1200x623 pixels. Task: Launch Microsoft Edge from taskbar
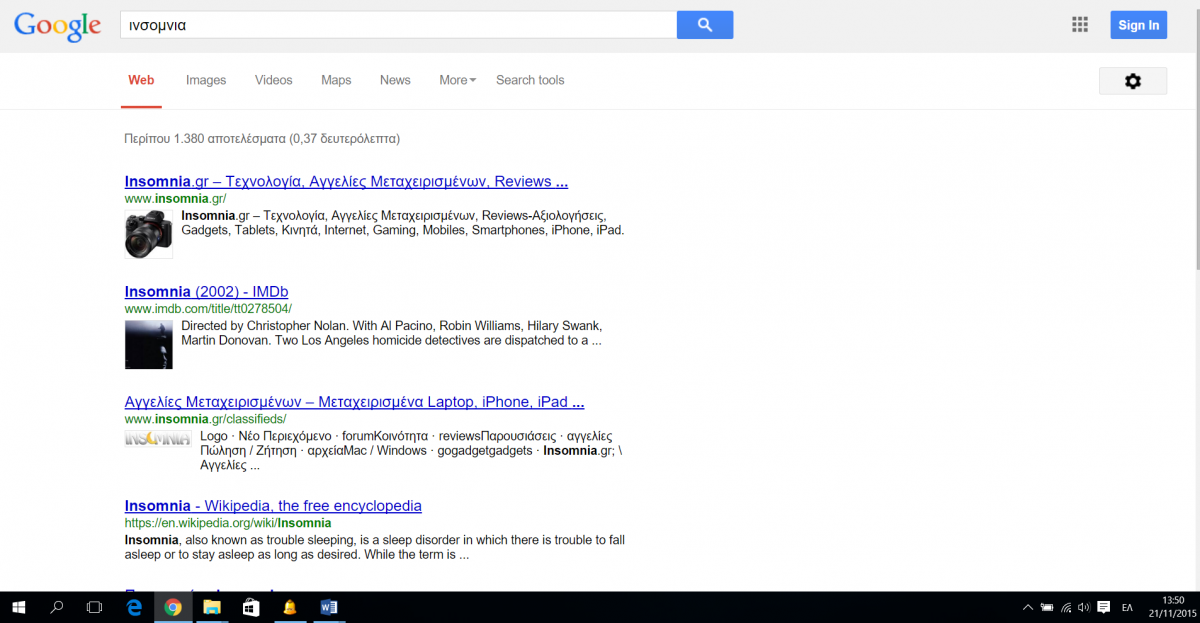tap(135, 607)
